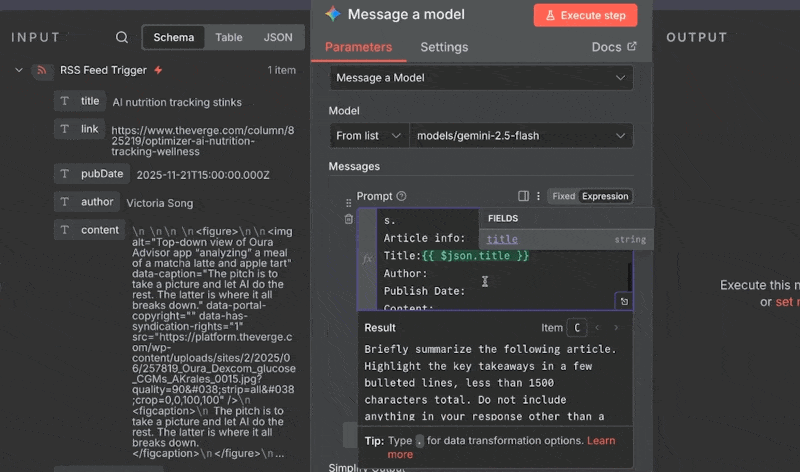Viewport: 800px width, 472px height.
Task: Click the 2025-11-21T15:00:00.000Z pubDate value
Action: coord(203,175)
